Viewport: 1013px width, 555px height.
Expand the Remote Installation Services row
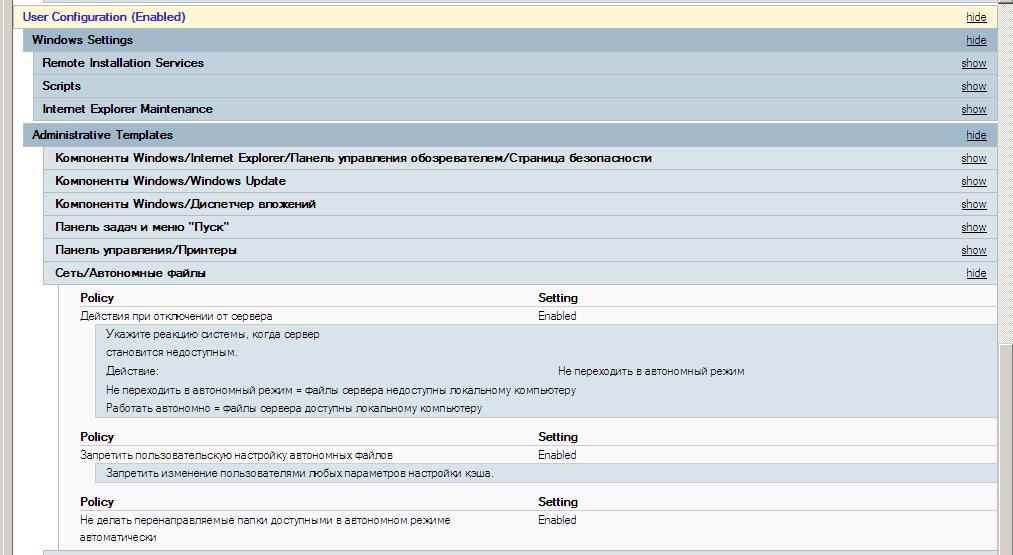click(x=515, y=63)
